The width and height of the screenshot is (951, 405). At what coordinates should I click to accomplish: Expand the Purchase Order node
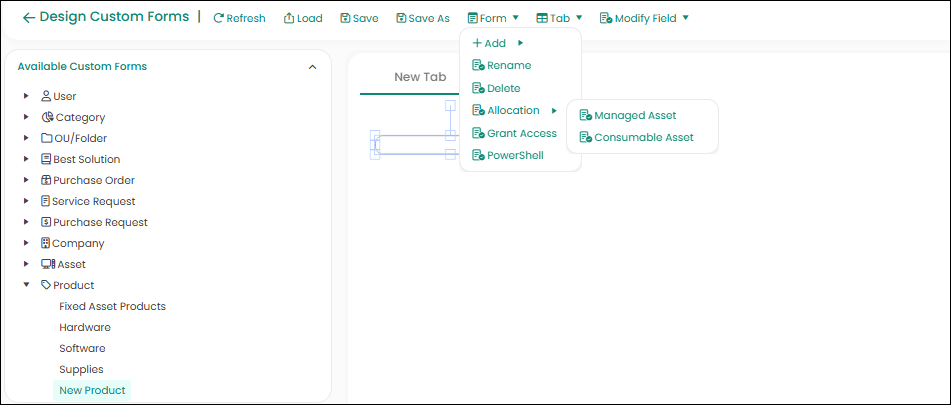27,180
